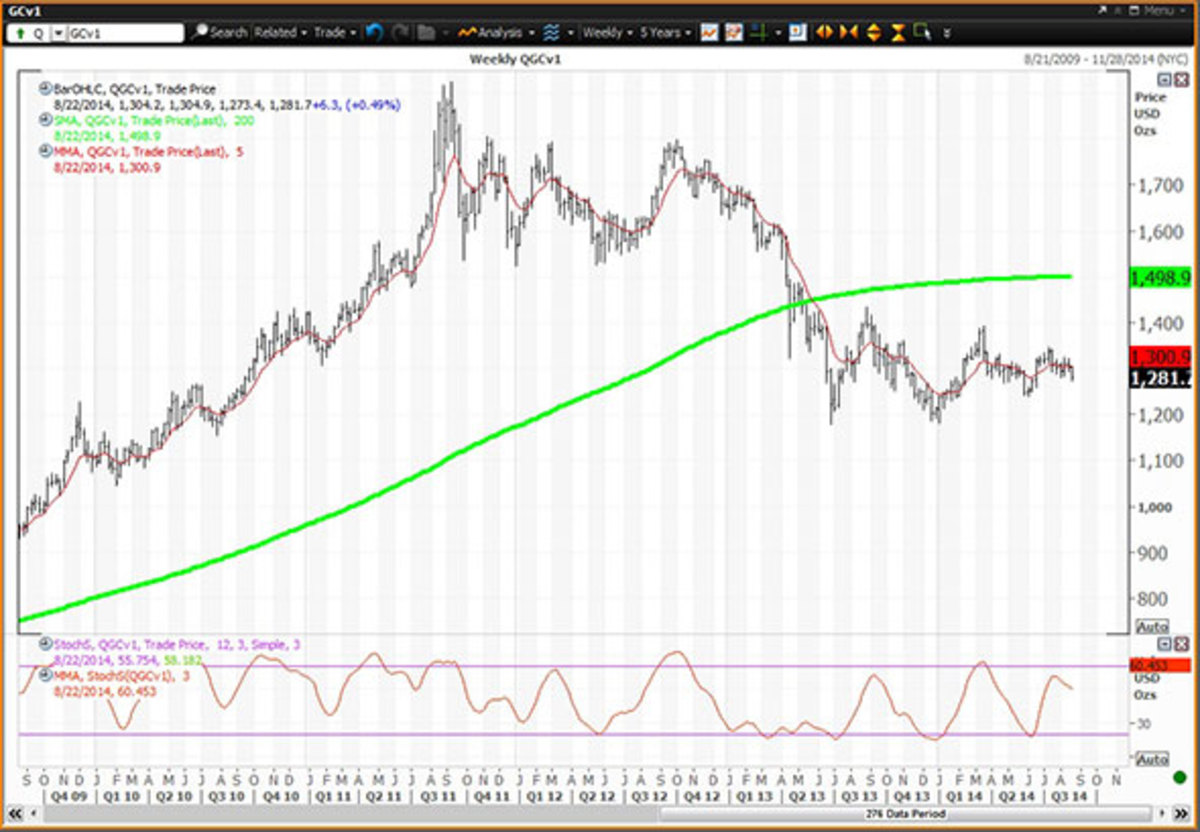Image resolution: width=1200 pixels, height=832 pixels.
Task: Open the 5 Years range dropdown
Action: click(660, 32)
